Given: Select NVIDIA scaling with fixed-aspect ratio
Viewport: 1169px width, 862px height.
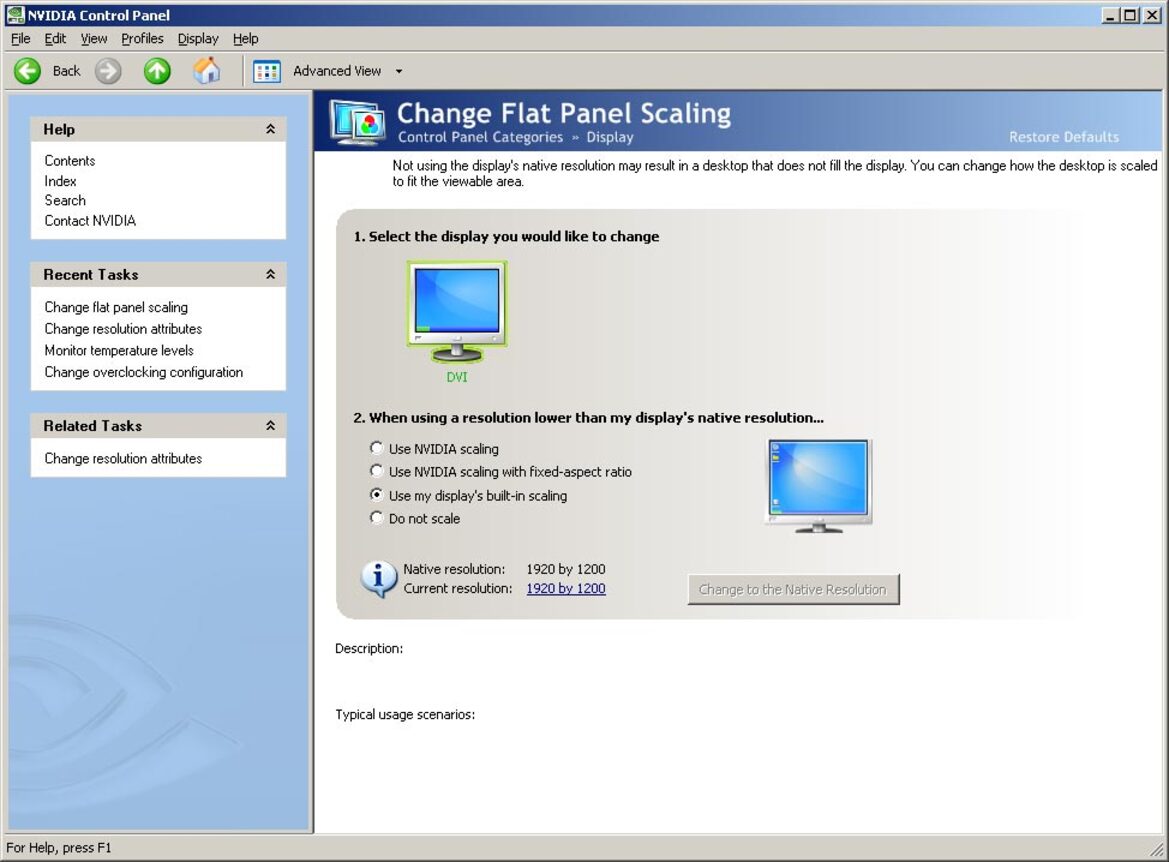Looking at the screenshot, I should click(x=376, y=471).
